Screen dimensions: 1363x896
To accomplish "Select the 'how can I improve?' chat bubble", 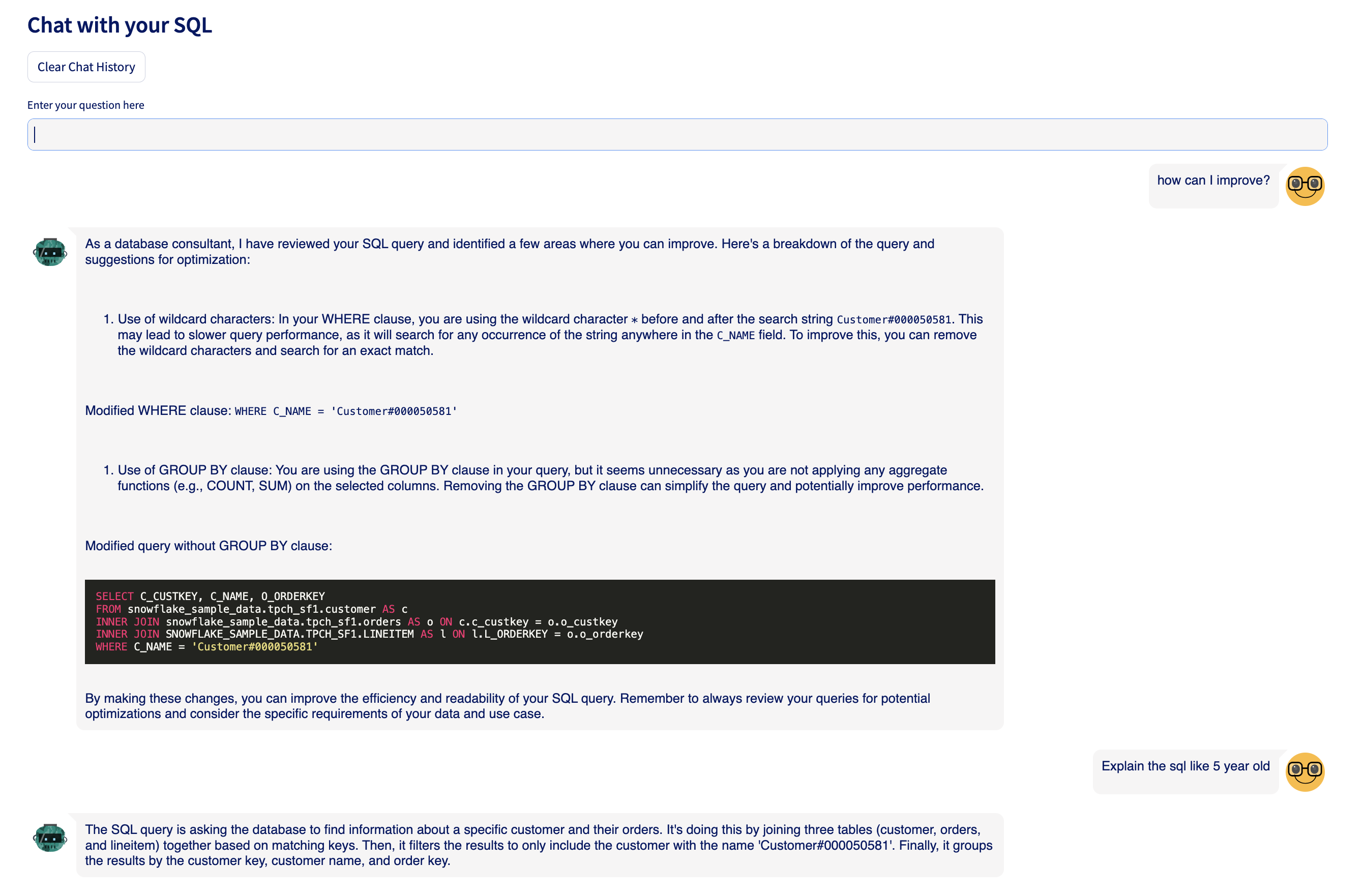I will coord(1212,181).
